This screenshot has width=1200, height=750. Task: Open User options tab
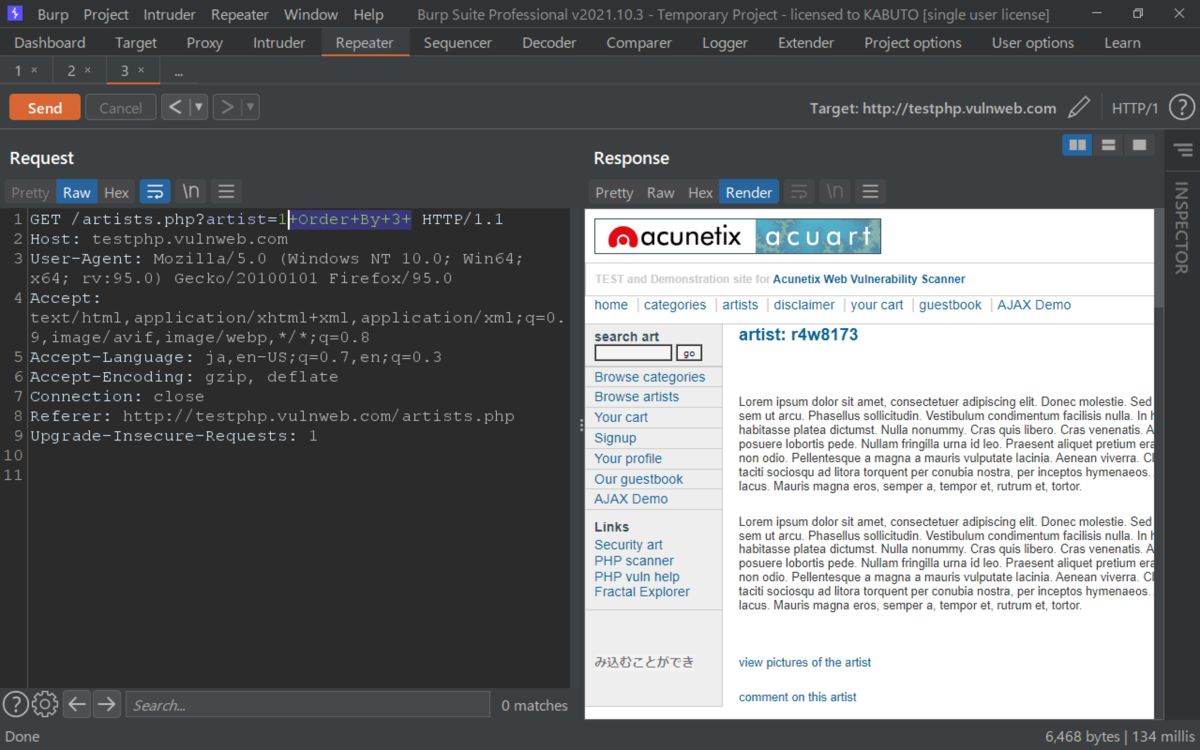click(1033, 43)
